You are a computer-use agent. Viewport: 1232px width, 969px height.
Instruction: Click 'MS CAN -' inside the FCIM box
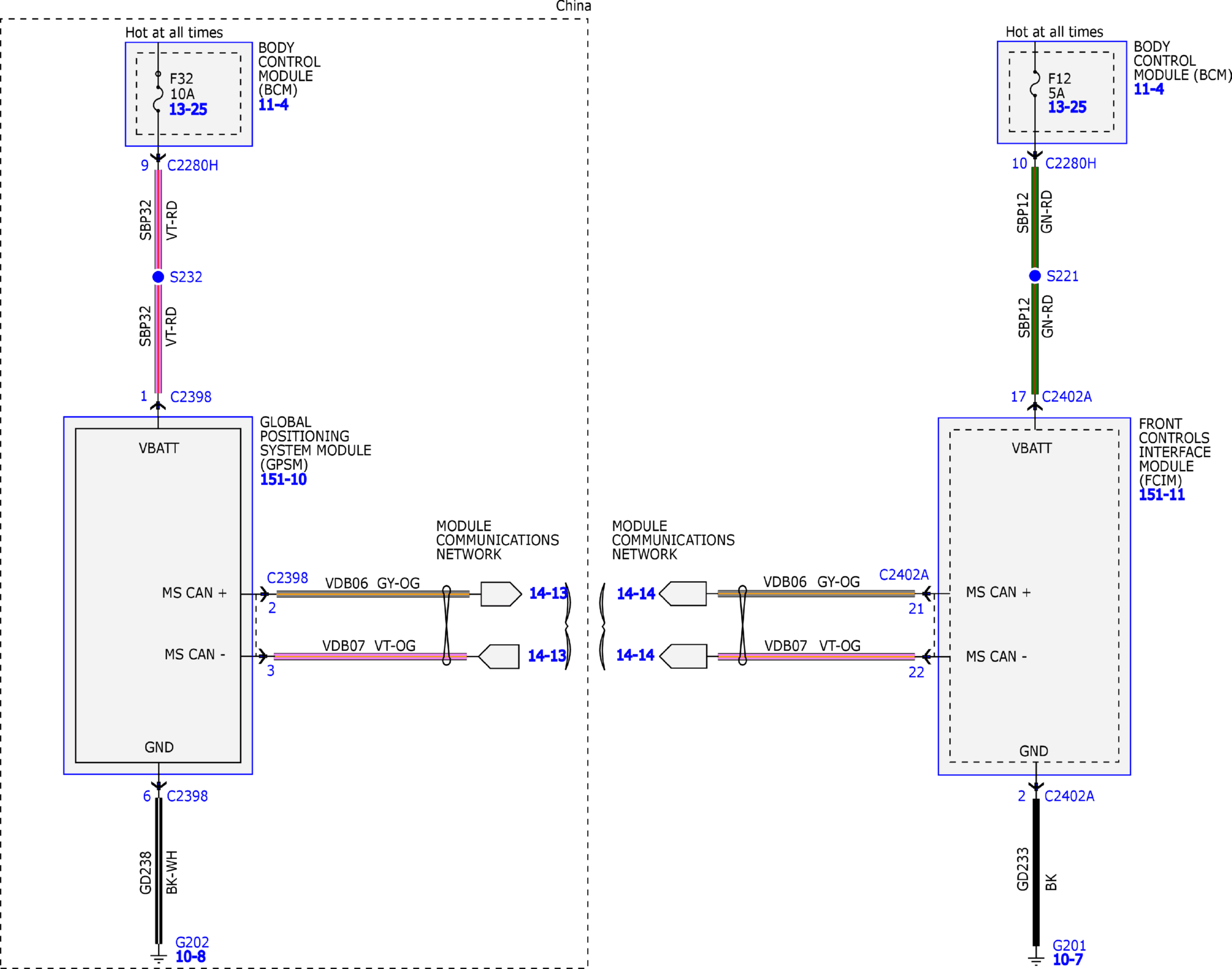997,657
